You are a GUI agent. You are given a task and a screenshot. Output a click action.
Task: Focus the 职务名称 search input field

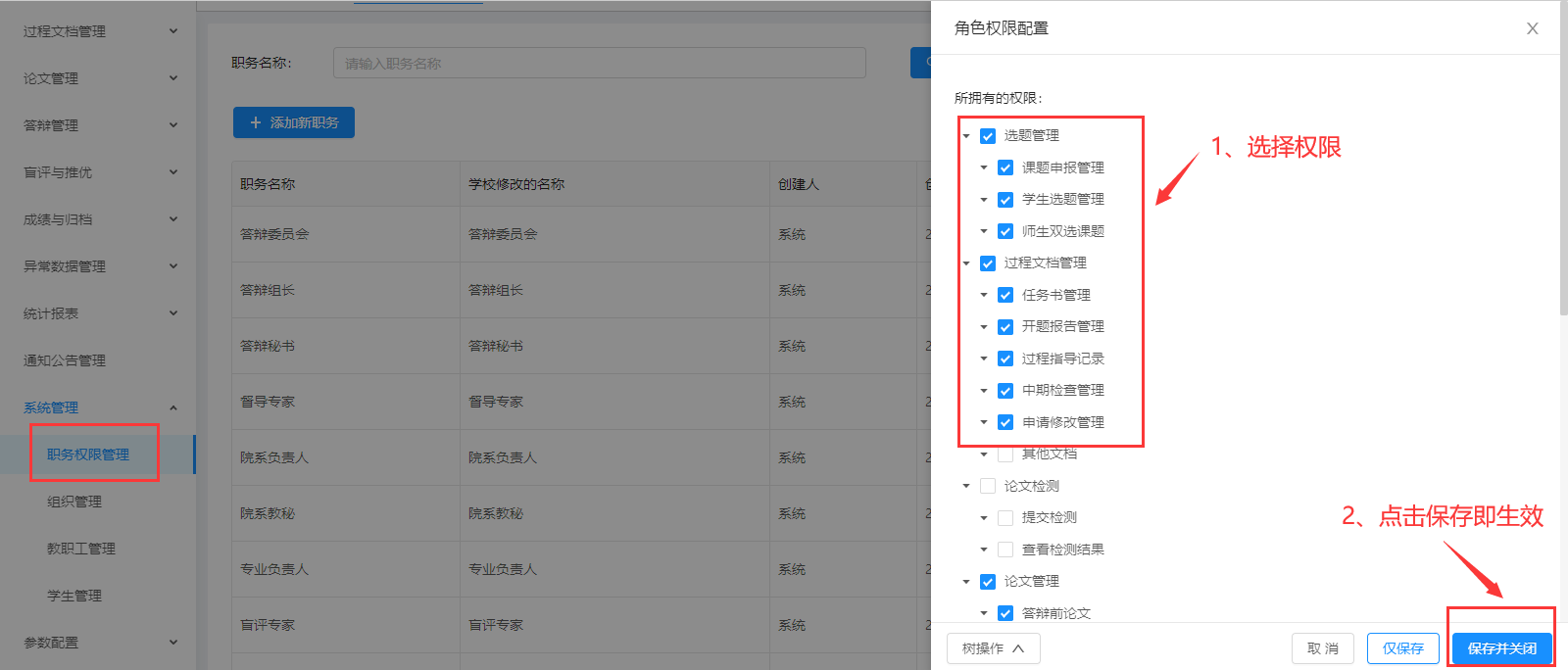(599, 63)
